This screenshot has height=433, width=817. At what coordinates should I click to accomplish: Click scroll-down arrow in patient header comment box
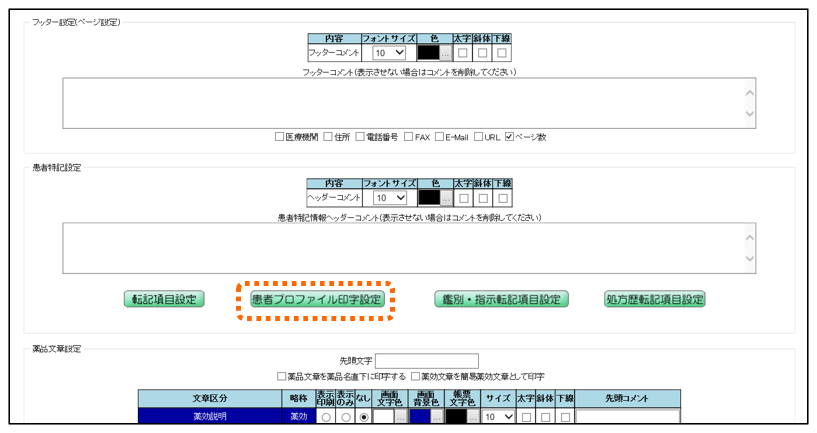751,260
